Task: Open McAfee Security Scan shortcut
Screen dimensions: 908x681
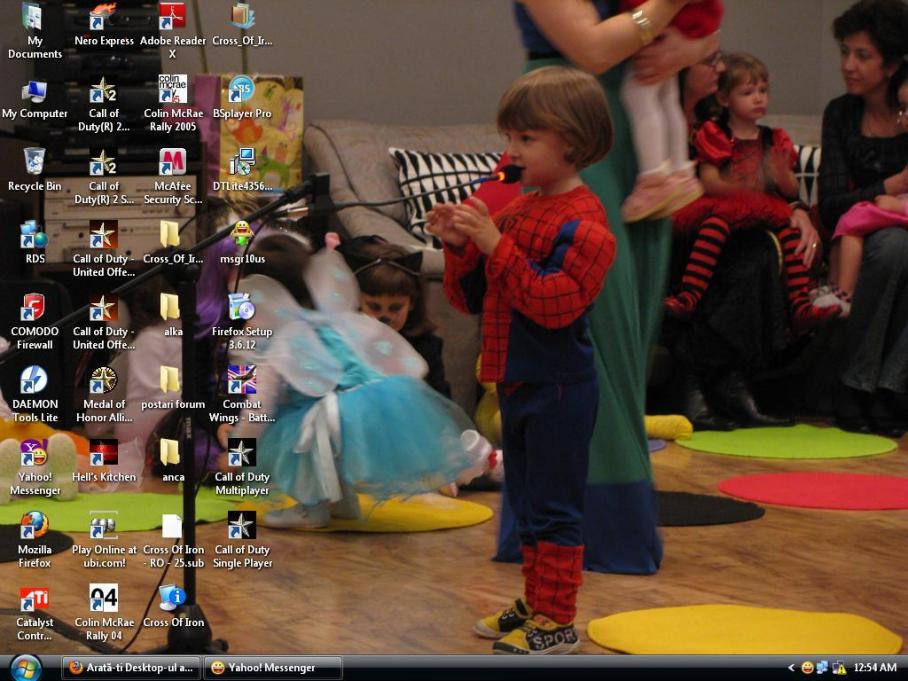Action: point(172,162)
